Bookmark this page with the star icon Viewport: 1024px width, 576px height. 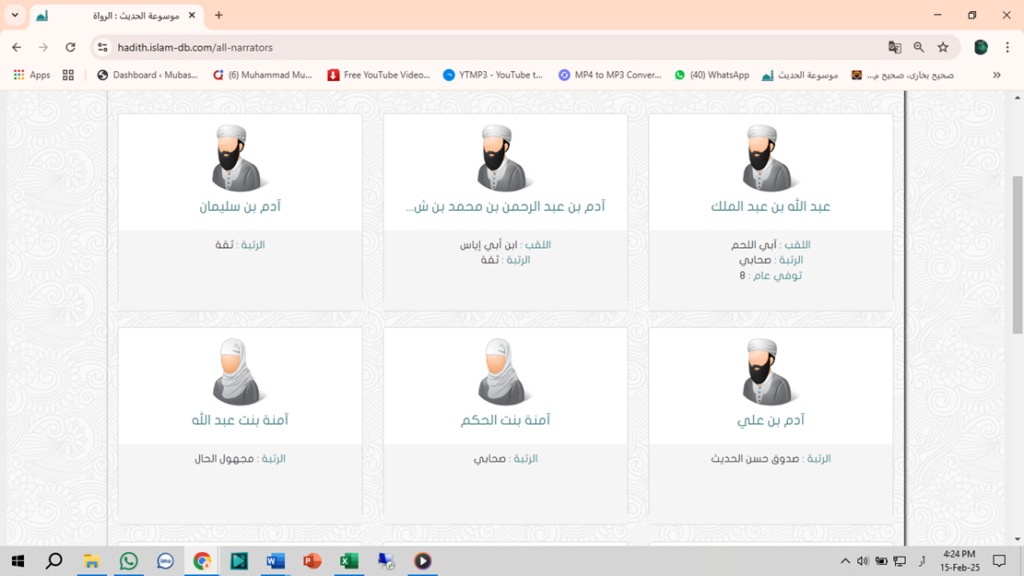click(x=943, y=47)
